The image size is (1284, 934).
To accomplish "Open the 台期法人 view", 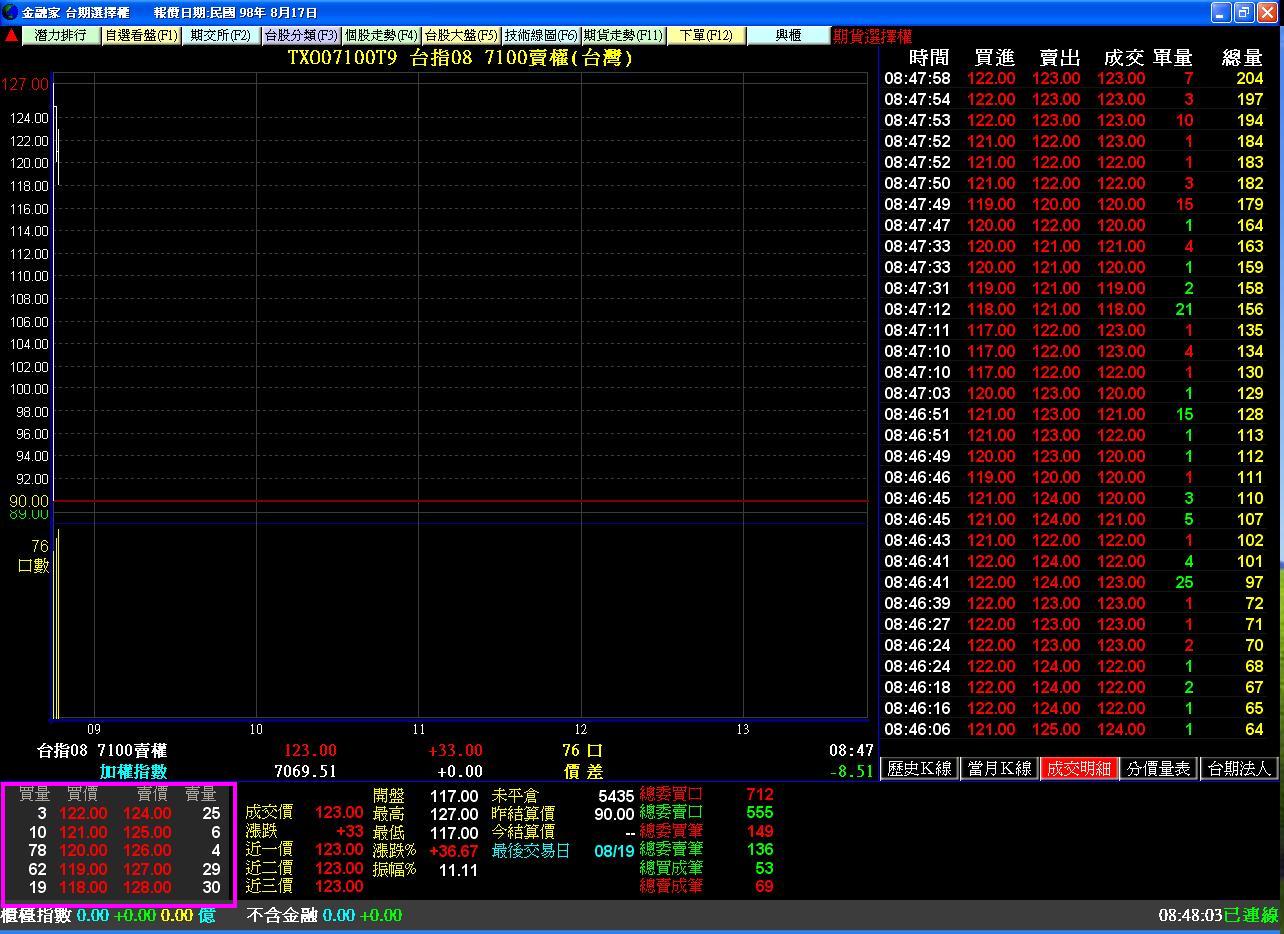I will point(1240,768).
